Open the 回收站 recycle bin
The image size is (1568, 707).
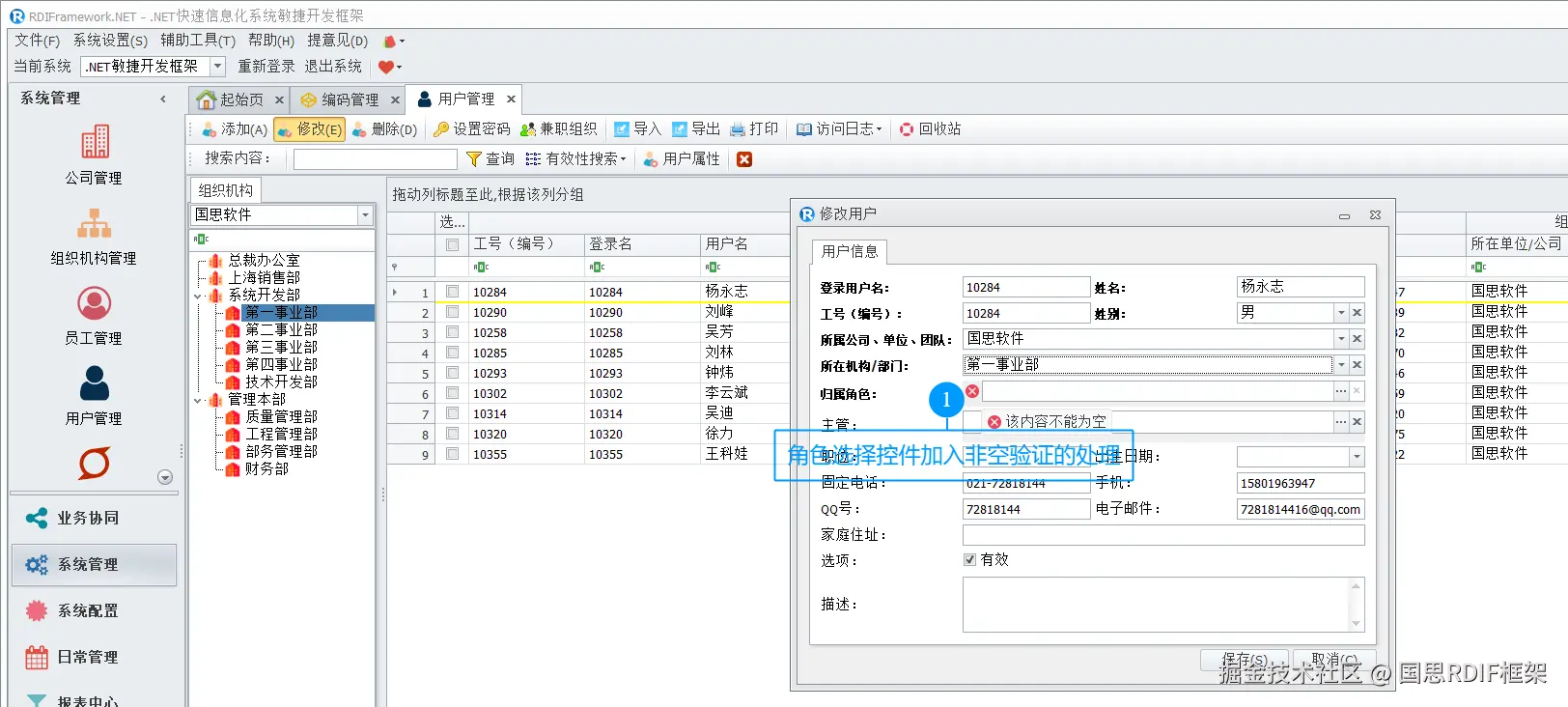pos(931,129)
